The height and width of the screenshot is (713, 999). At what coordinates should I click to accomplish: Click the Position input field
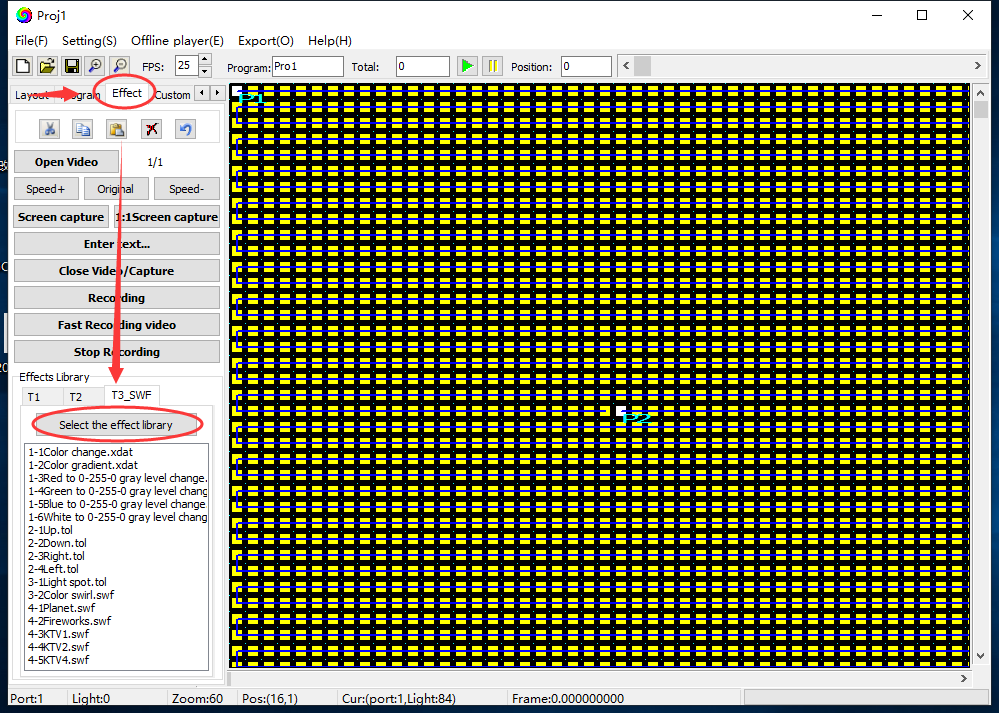tap(586, 66)
